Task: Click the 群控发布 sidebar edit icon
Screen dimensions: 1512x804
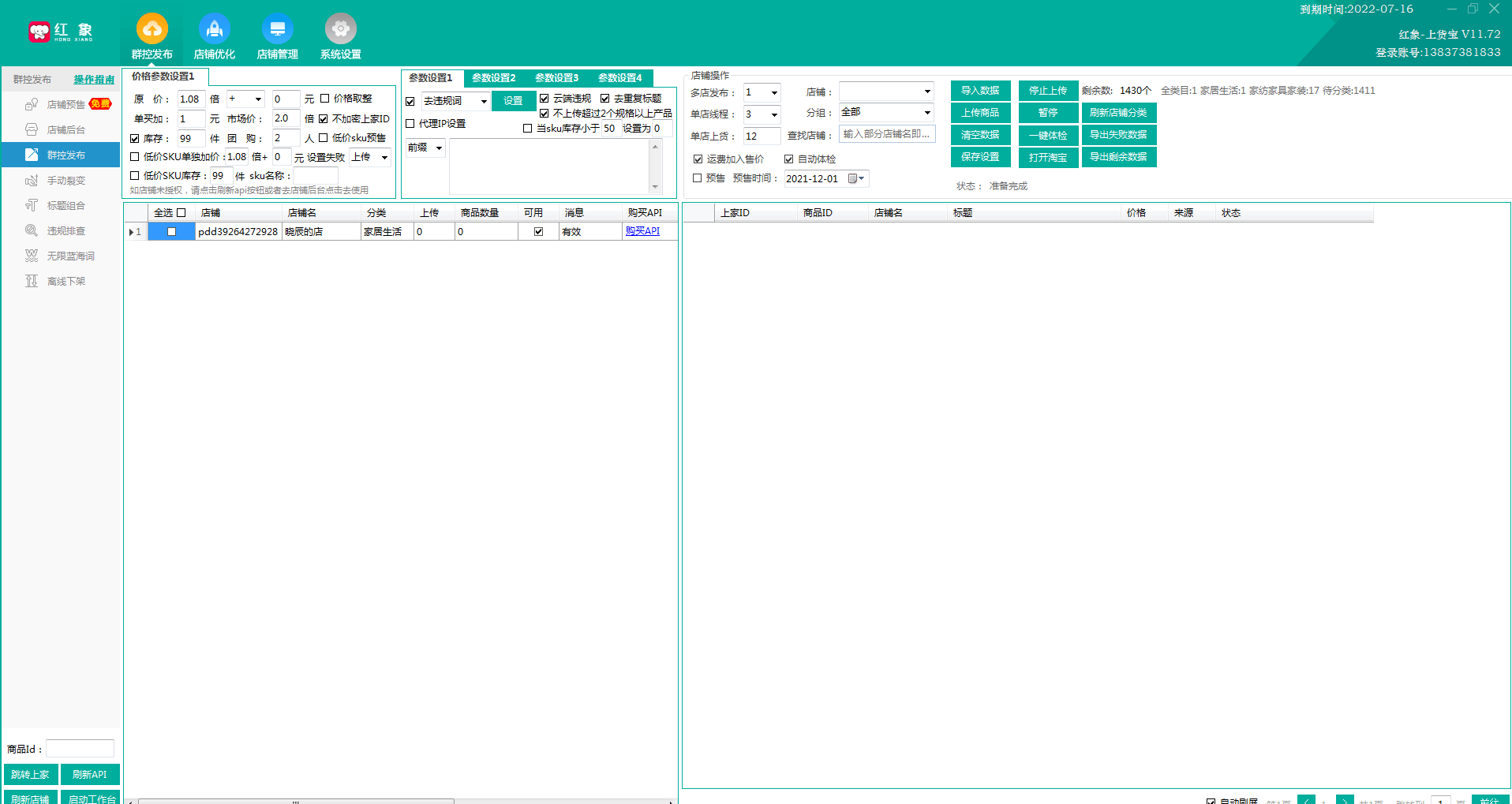Action: (x=32, y=155)
